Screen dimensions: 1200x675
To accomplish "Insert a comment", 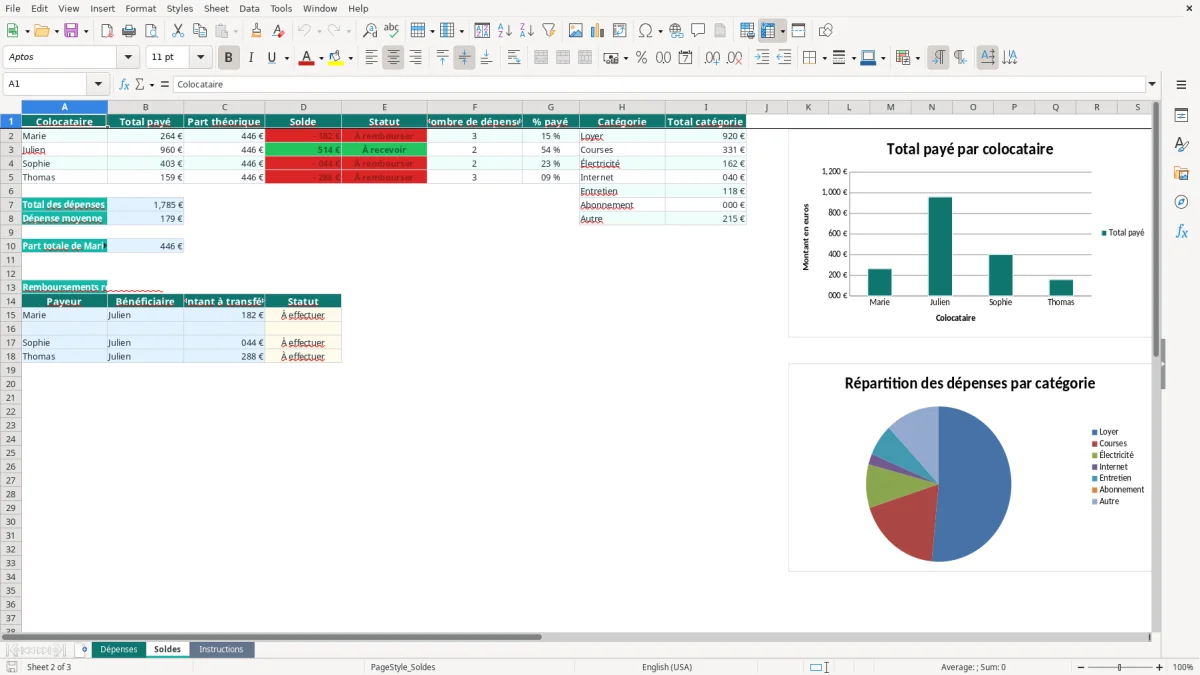I will (x=698, y=31).
